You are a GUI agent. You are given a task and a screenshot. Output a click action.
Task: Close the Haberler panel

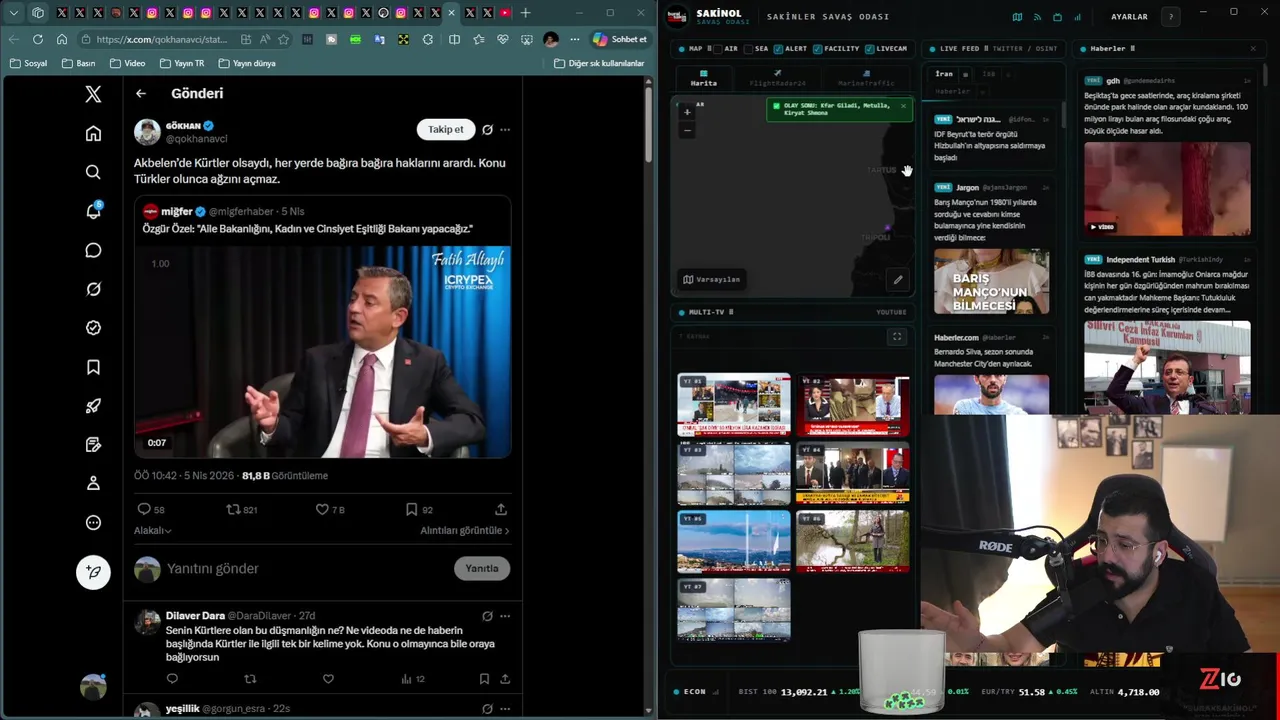pos(1253,48)
